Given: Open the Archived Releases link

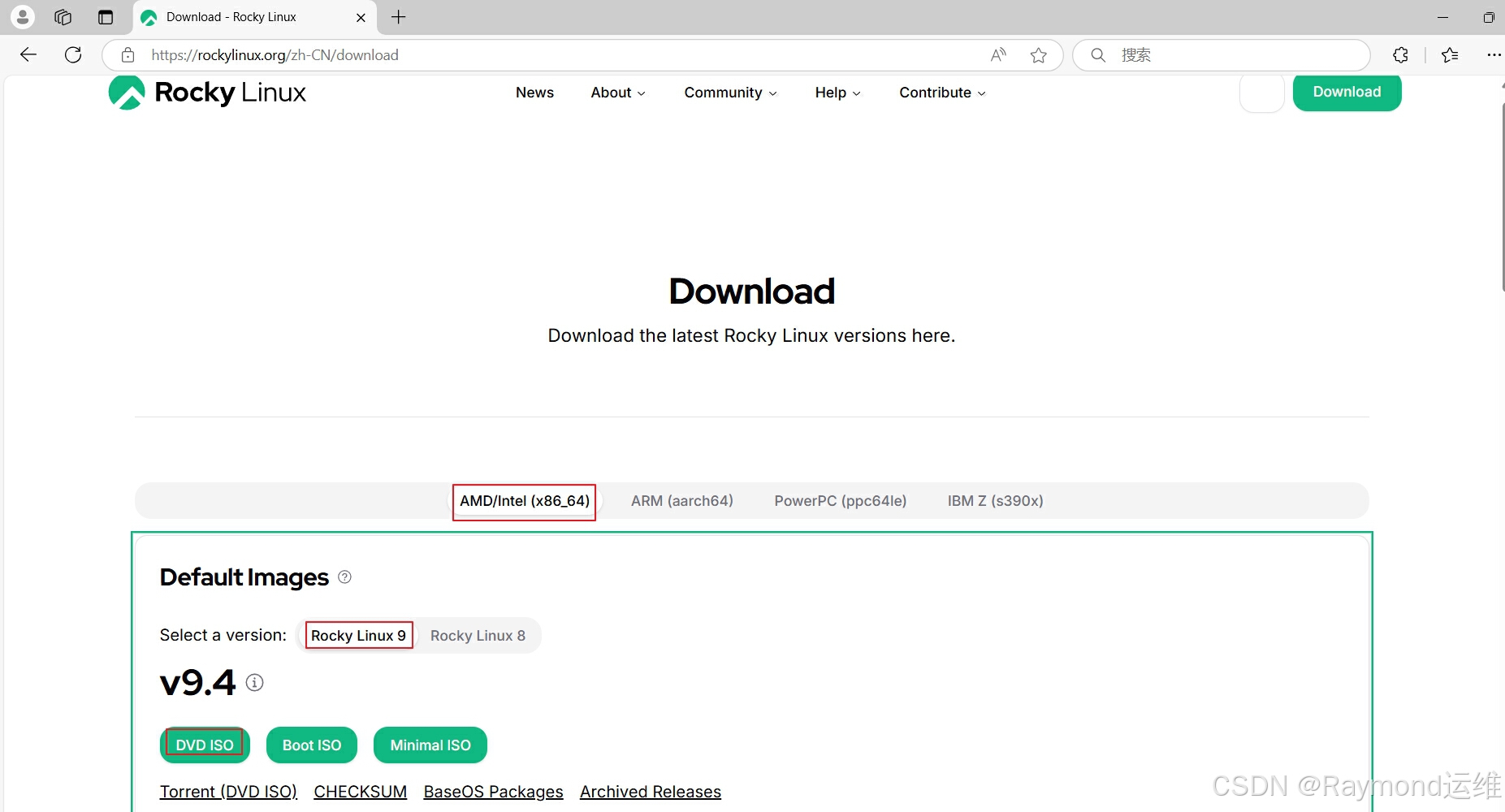Looking at the screenshot, I should pos(651,792).
